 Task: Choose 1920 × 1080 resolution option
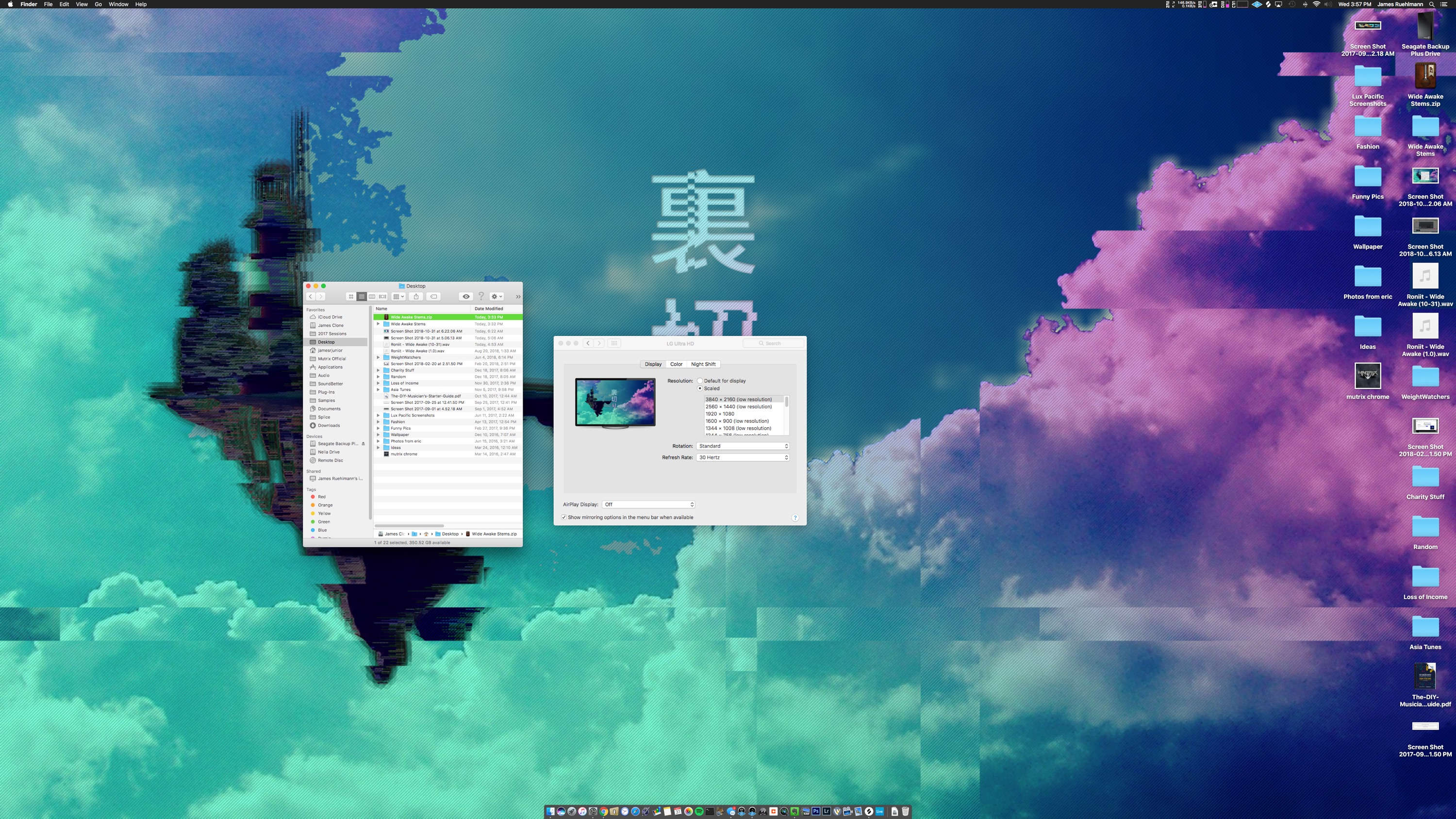720,414
